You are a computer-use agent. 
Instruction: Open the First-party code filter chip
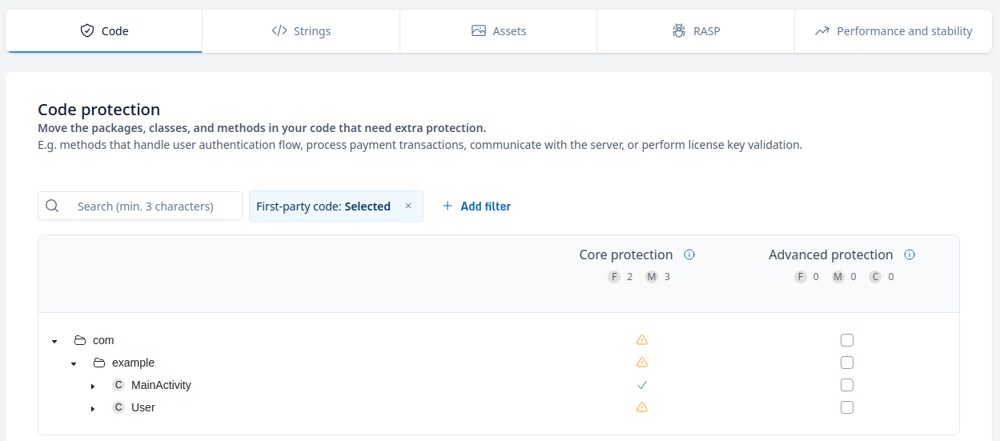tap(323, 206)
